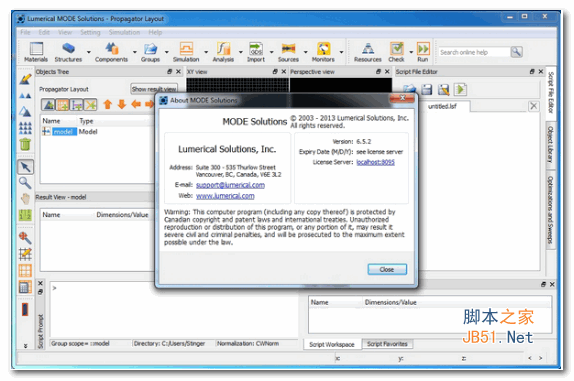The height and width of the screenshot is (381, 574).
Task: Select the untitled.lsf script tab
Action: coord(442,107)
